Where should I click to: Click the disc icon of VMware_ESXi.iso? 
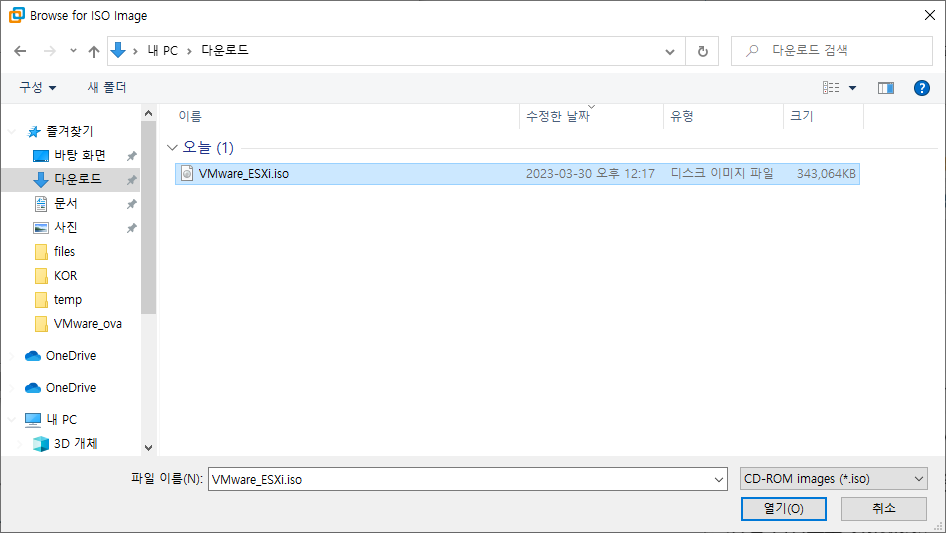187,174
